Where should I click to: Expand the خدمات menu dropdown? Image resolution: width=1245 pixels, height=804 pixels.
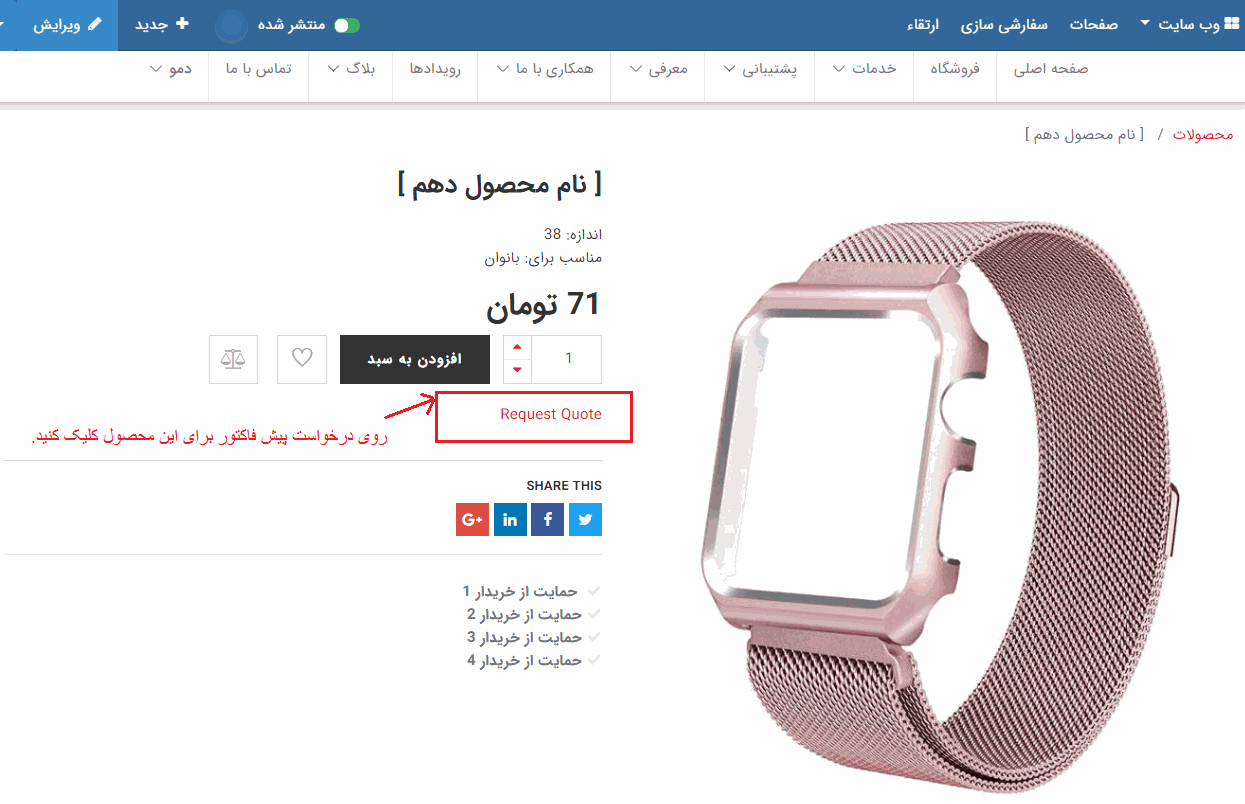tap(864, 69)
